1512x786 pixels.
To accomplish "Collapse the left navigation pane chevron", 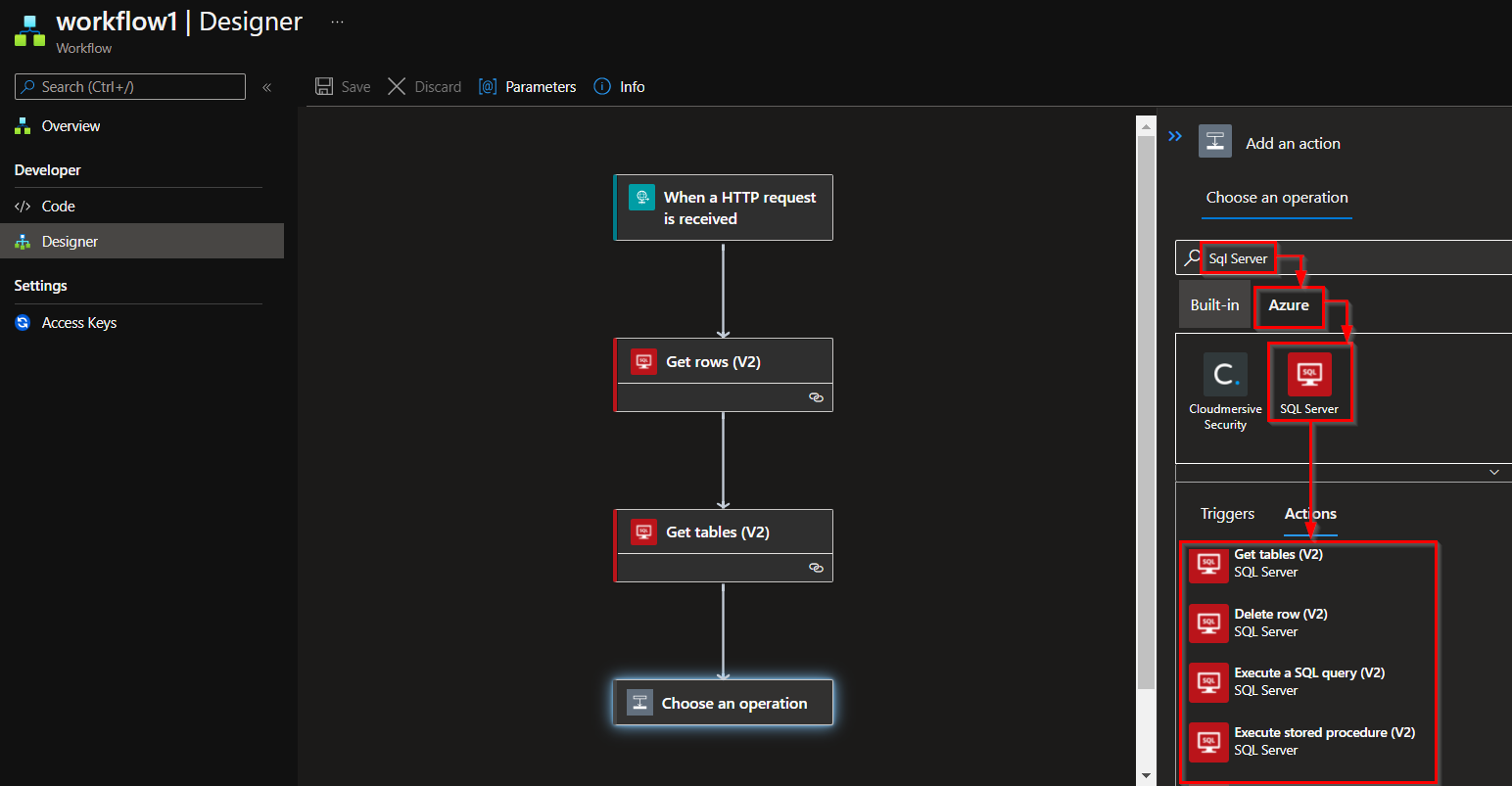I will (x=266, y=87).
